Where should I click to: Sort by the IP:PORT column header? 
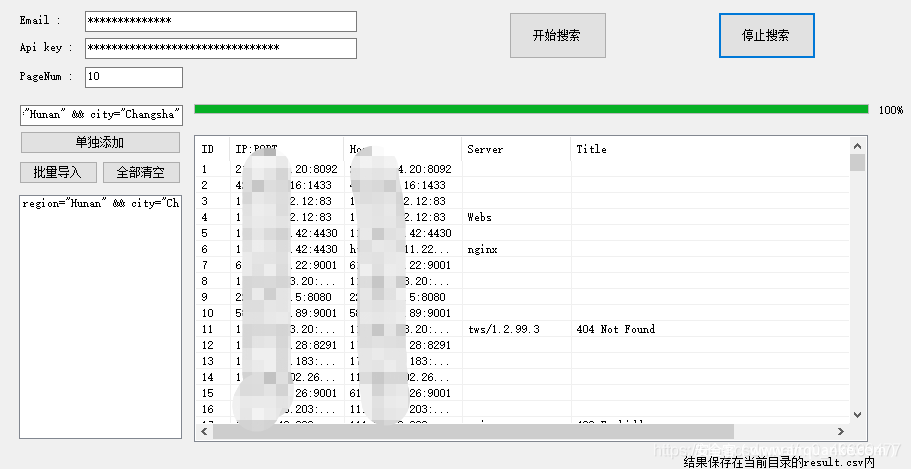[x=285, y=149]
